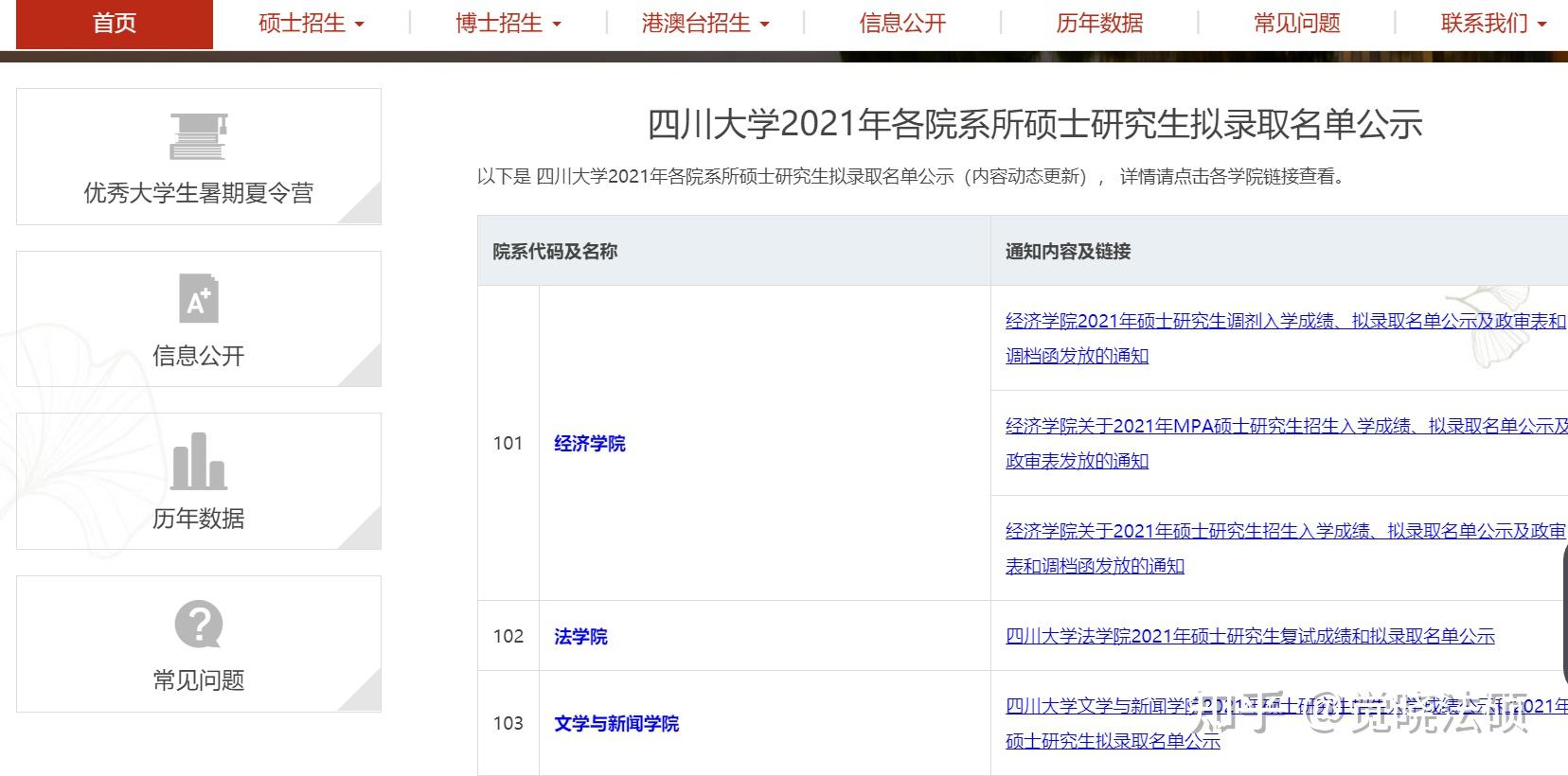
Task: Open the 博士招生 menu
Action: pos(508,24)
